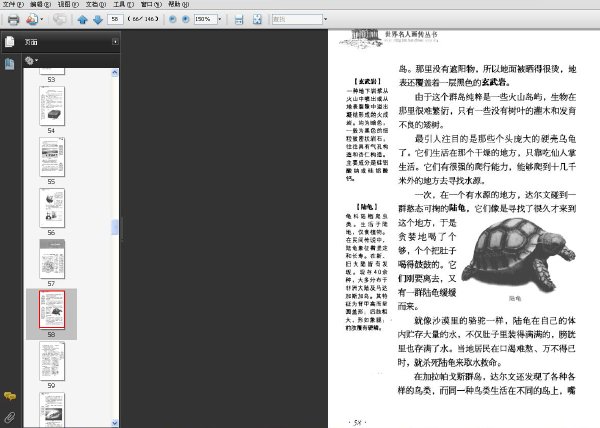600x428 pixels.
Task: Click the greyed-out comment bubble toolbar icon
Action: click(59, 19)
